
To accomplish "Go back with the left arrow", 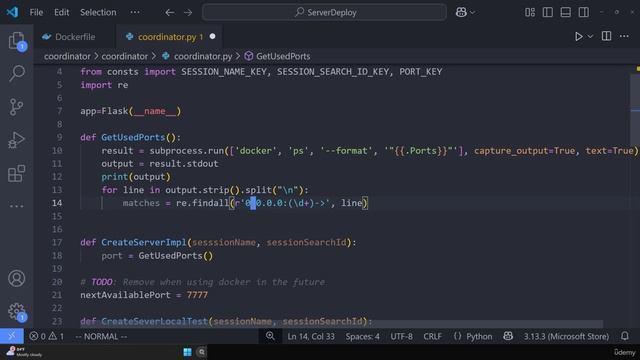I will click(x=170, y=13).
